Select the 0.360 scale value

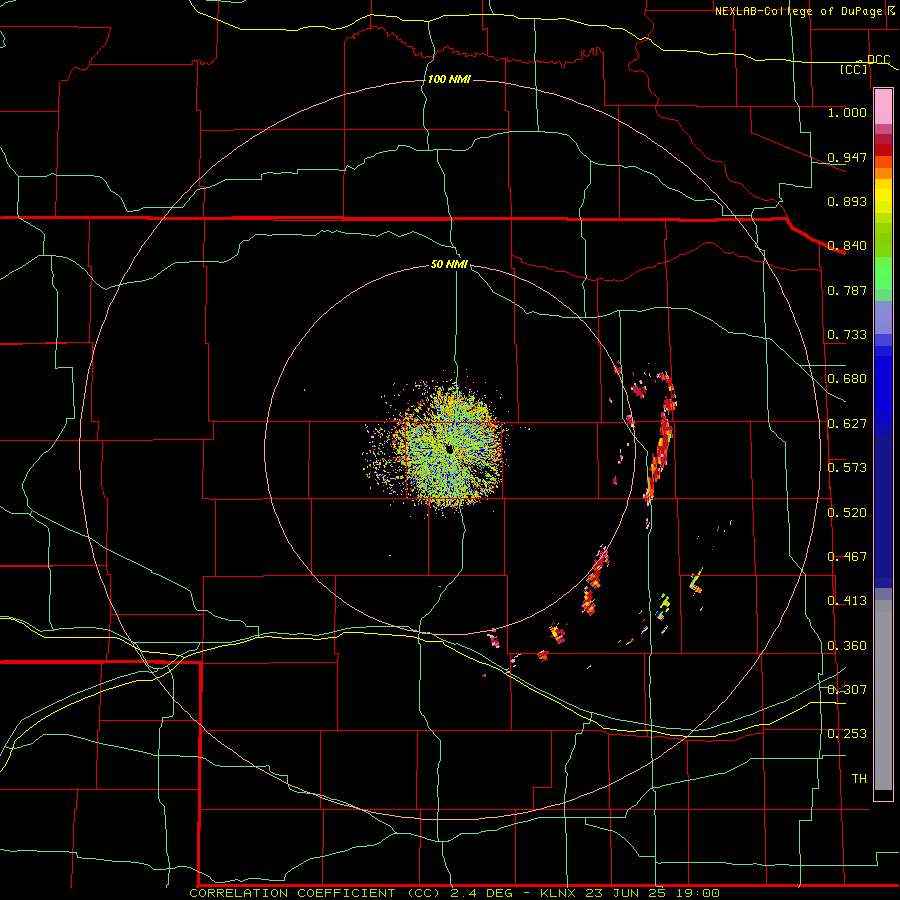pyautogui.click(x=847, y=646)
